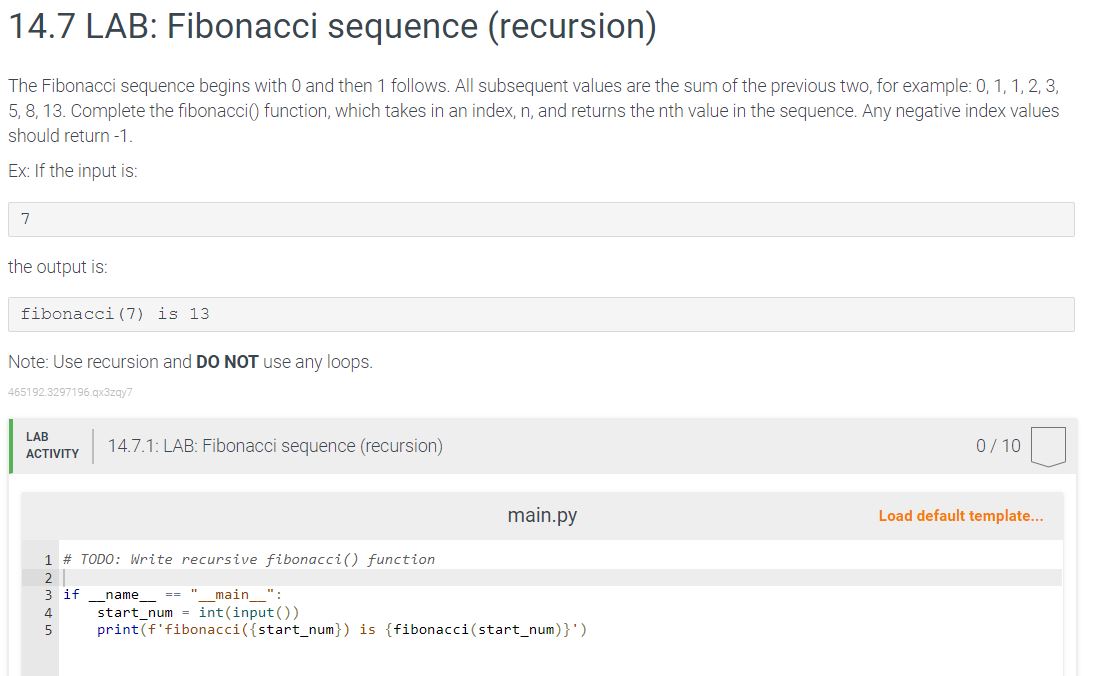Click the start_num = int(input()) code line
The width and height of the screenshot is (1105, 676).
tap(198, 612)
